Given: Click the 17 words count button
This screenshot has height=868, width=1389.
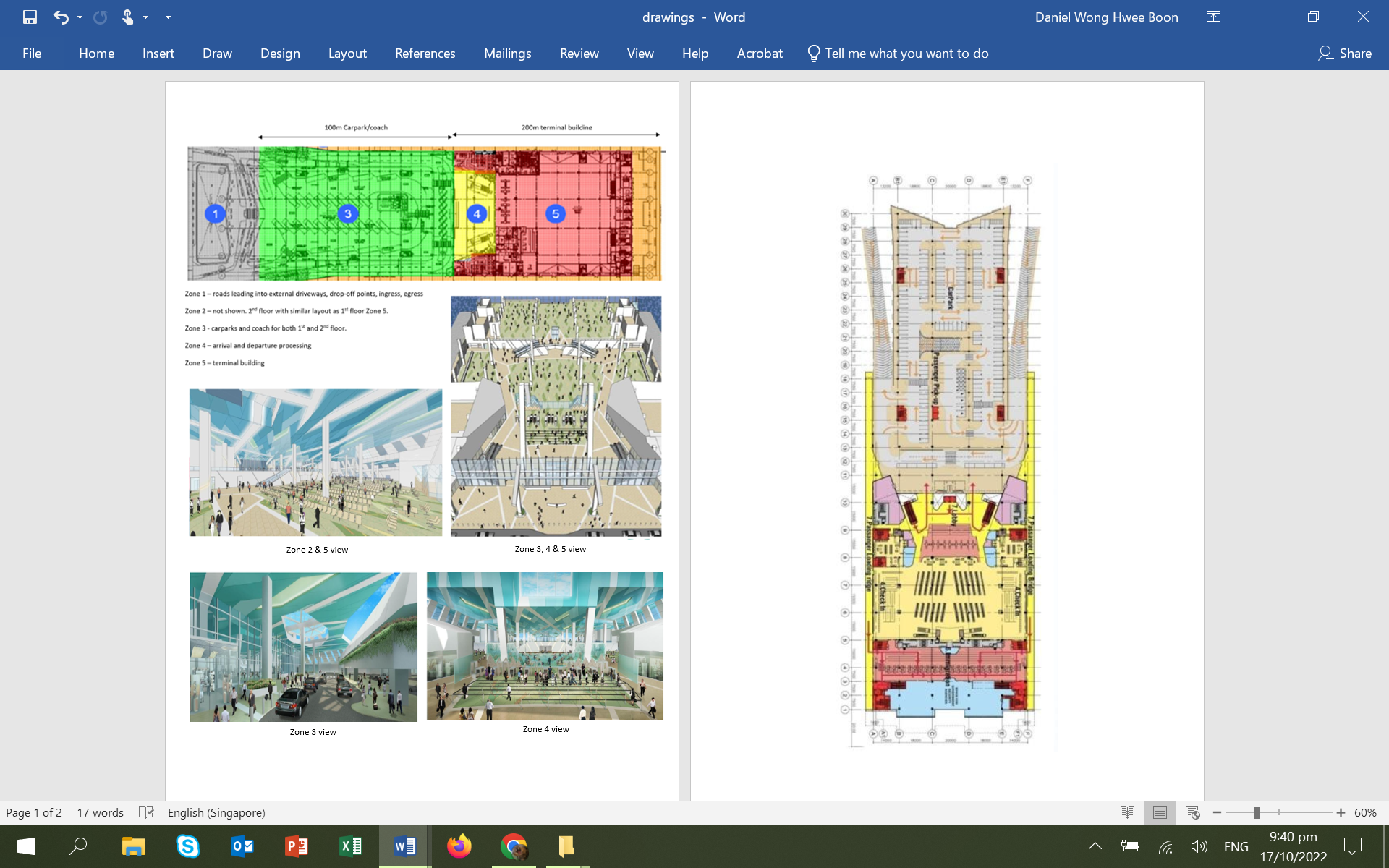Looking at the screenshot, I should click(x=100, y=812).
